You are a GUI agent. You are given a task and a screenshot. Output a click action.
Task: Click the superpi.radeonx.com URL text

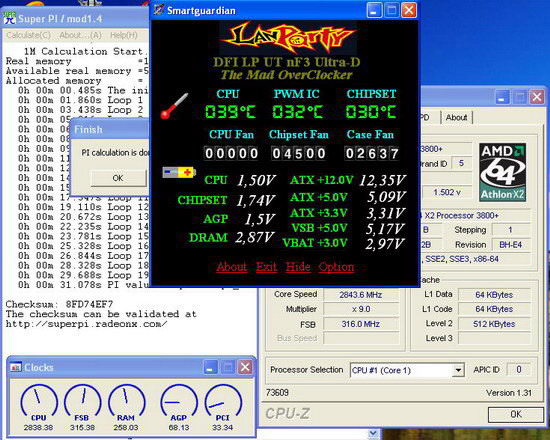click(86, 324)
